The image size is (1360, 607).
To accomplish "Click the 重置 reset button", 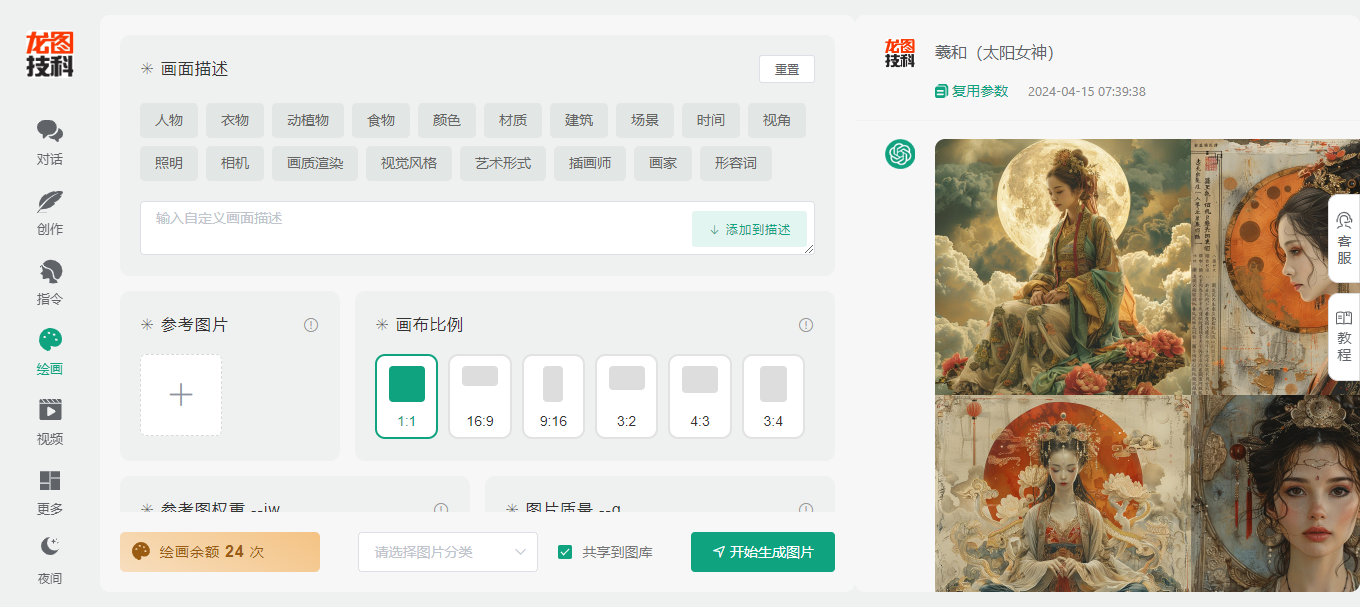I will tap(787, 69).
